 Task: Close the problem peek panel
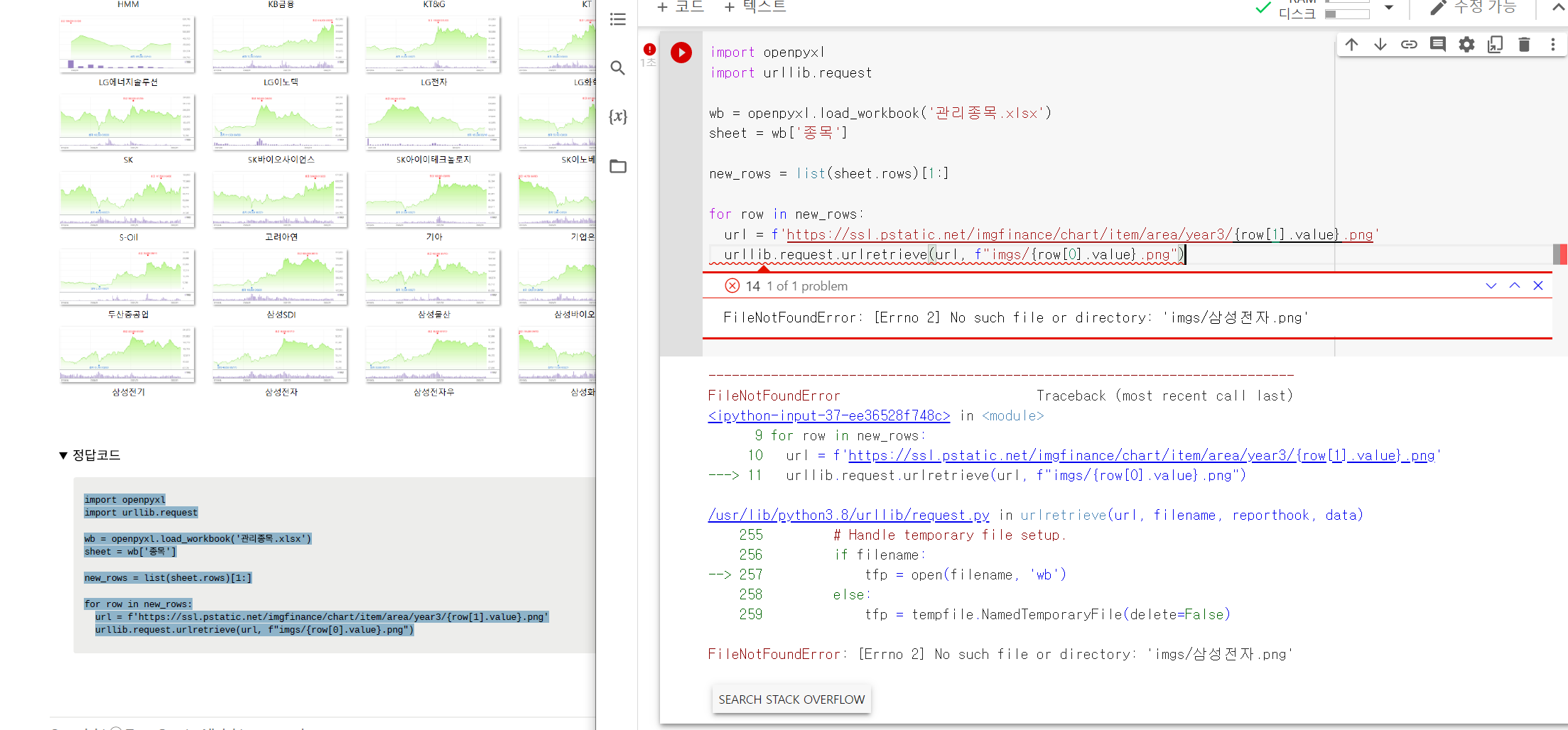tap(1538, 285)
